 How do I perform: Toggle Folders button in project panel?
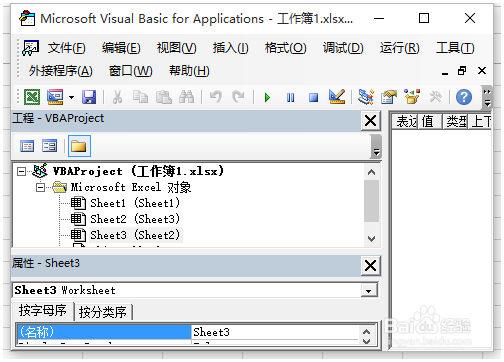coord(79,146)
